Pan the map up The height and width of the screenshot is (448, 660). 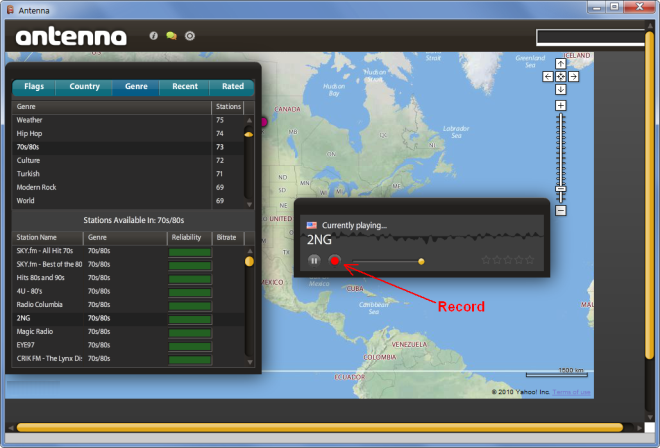tap(561, 64)
